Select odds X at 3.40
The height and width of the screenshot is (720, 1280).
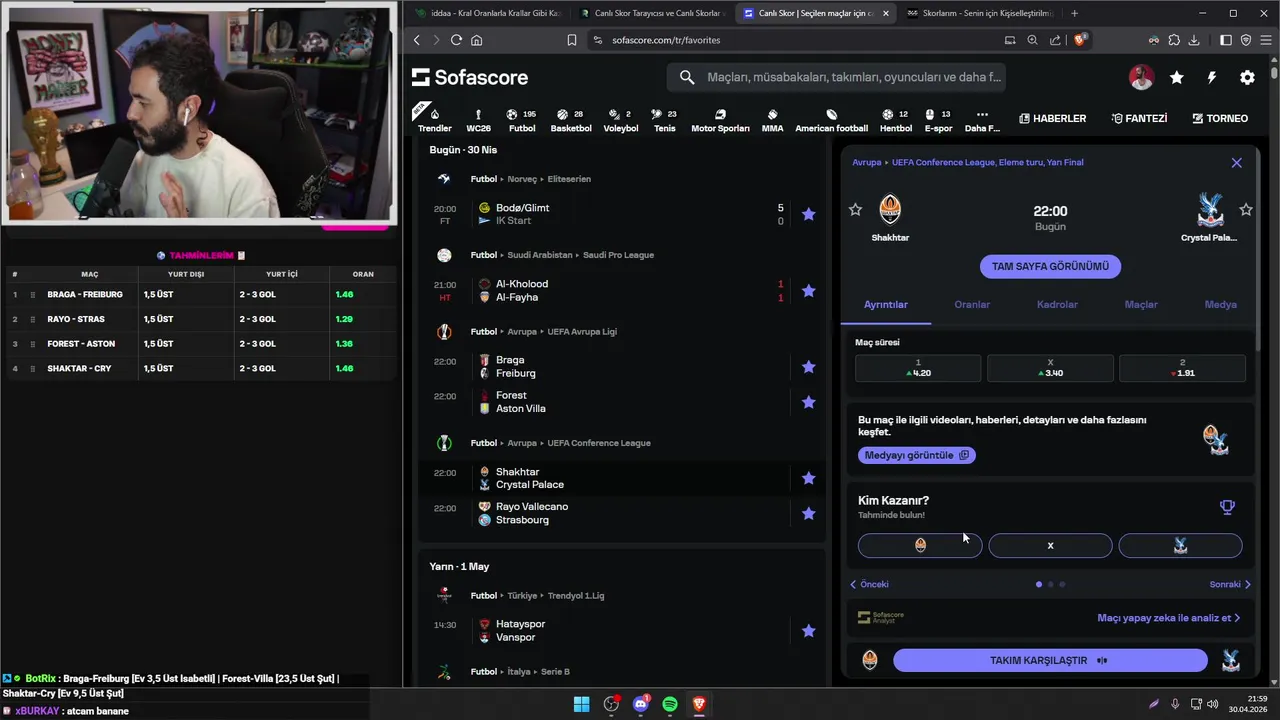[x=1050, y=368]
